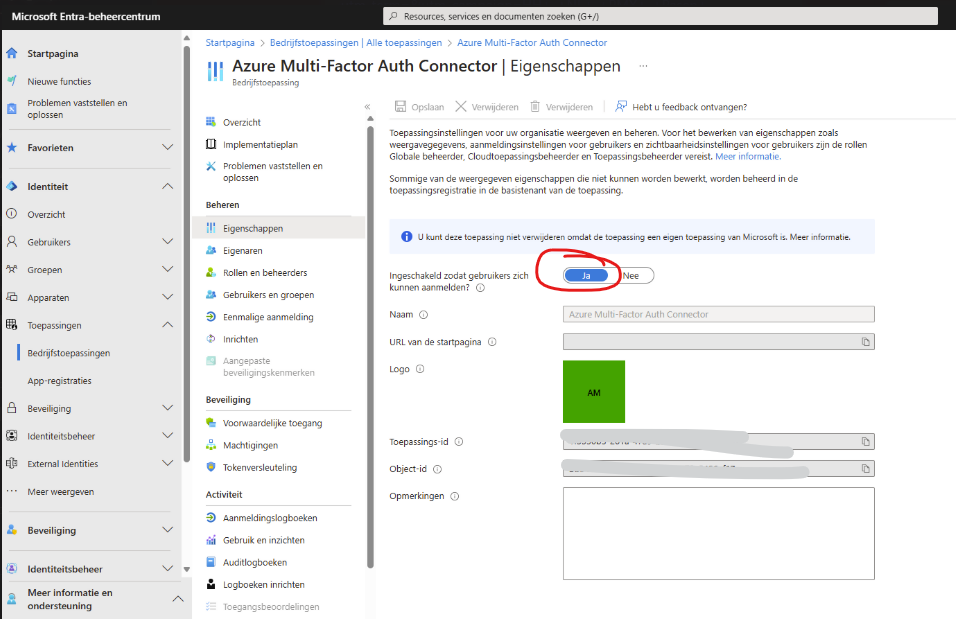Screen dimensions: 956x619
Task: Click the Voorwaardelijke toegang icon
Action: [x=211, y=423]
